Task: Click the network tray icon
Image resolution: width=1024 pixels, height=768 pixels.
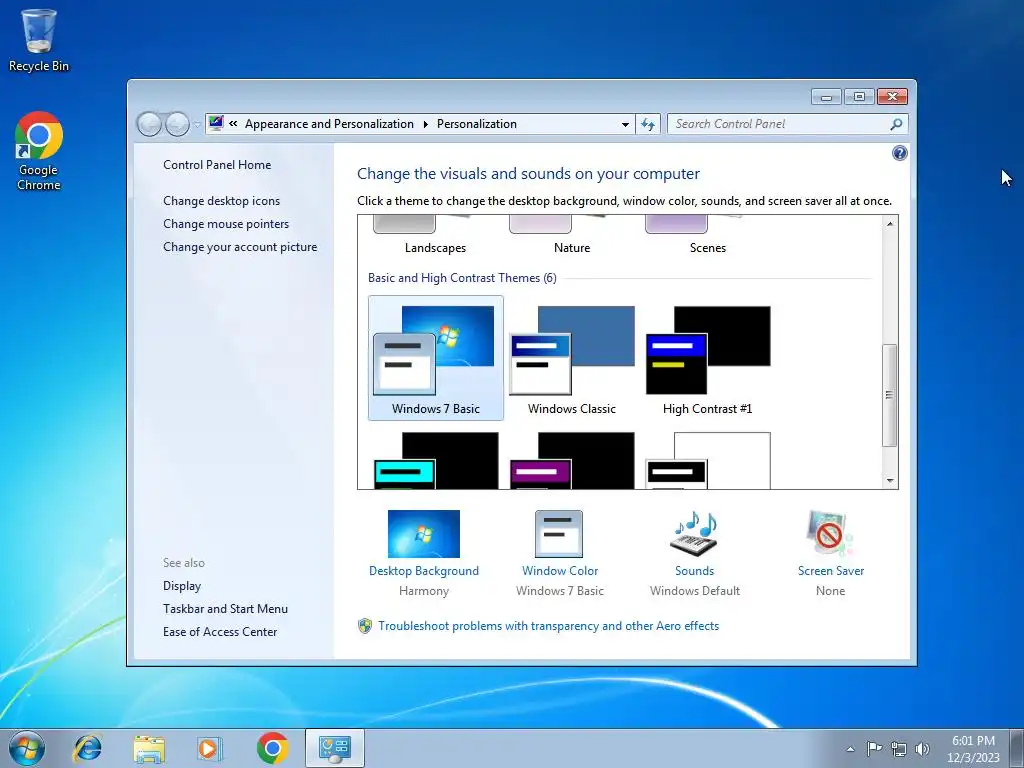Action: tap(899, 749)
